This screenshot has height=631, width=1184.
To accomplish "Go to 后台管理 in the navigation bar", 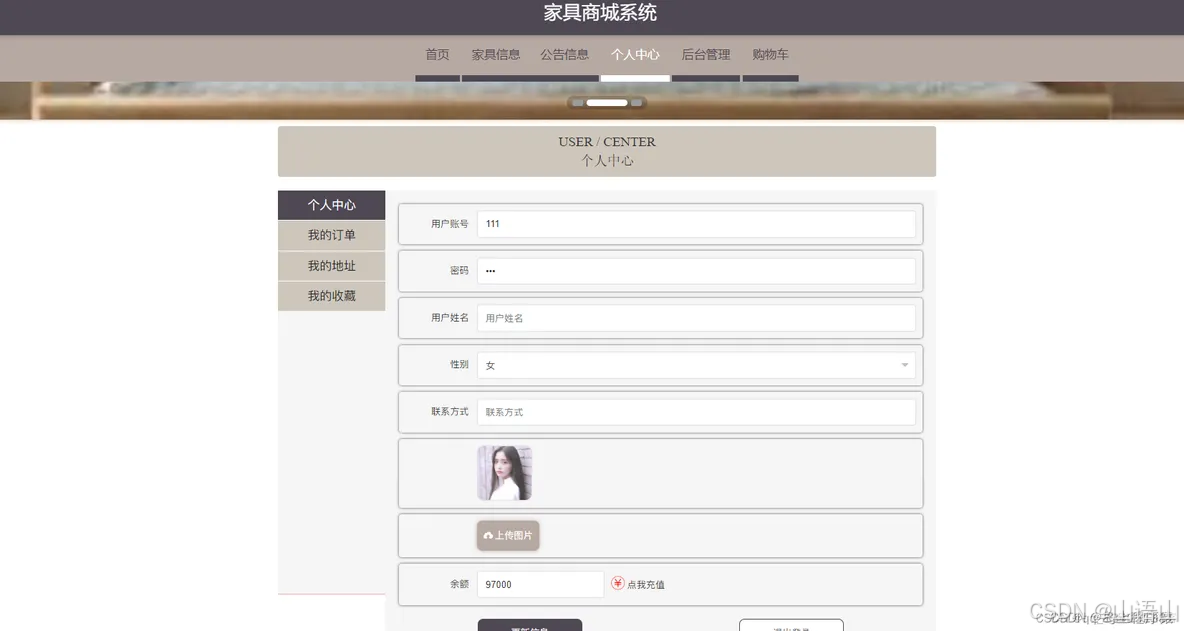I will (705, 54).
